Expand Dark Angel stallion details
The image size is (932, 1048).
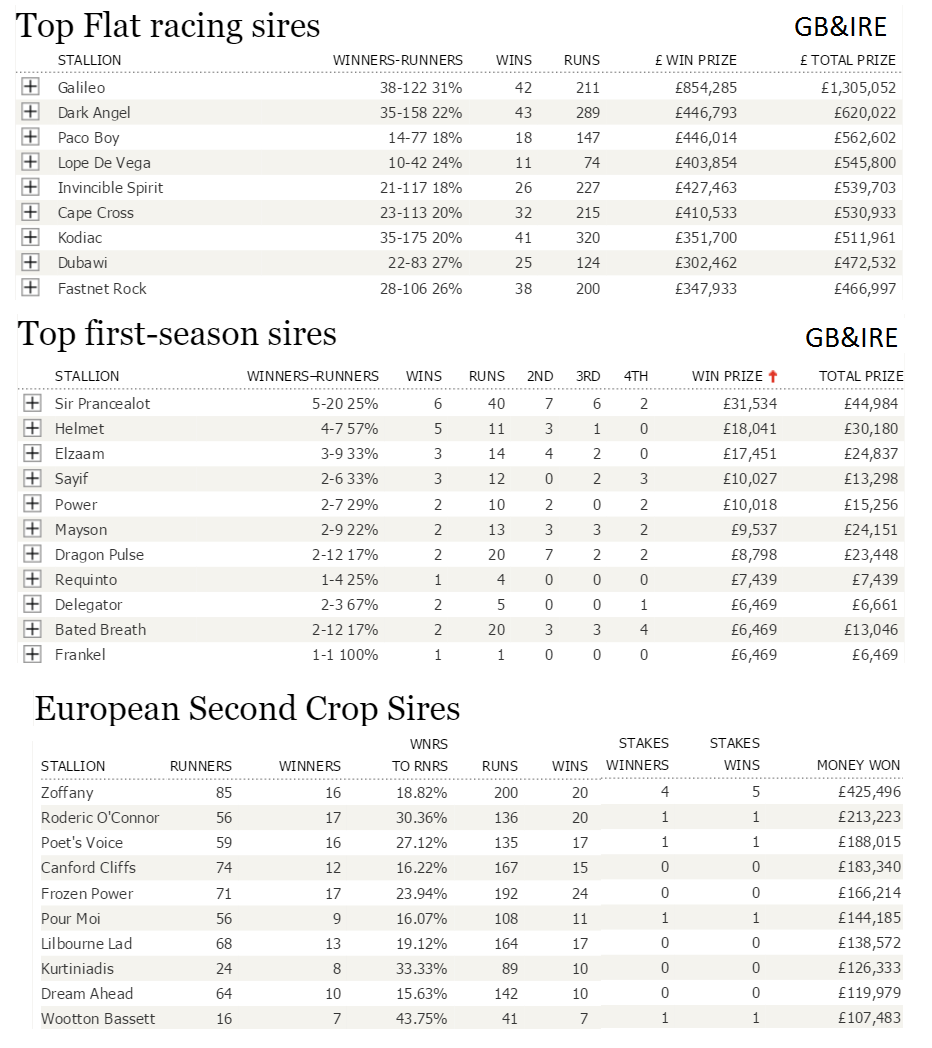point(30,111)
